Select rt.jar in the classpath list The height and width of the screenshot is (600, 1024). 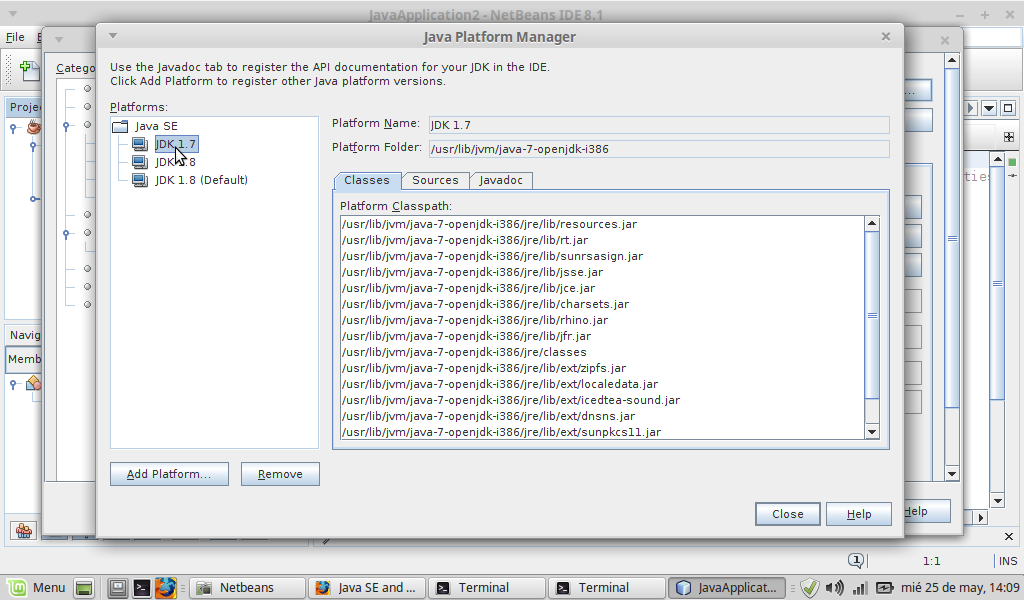point(465,240)
